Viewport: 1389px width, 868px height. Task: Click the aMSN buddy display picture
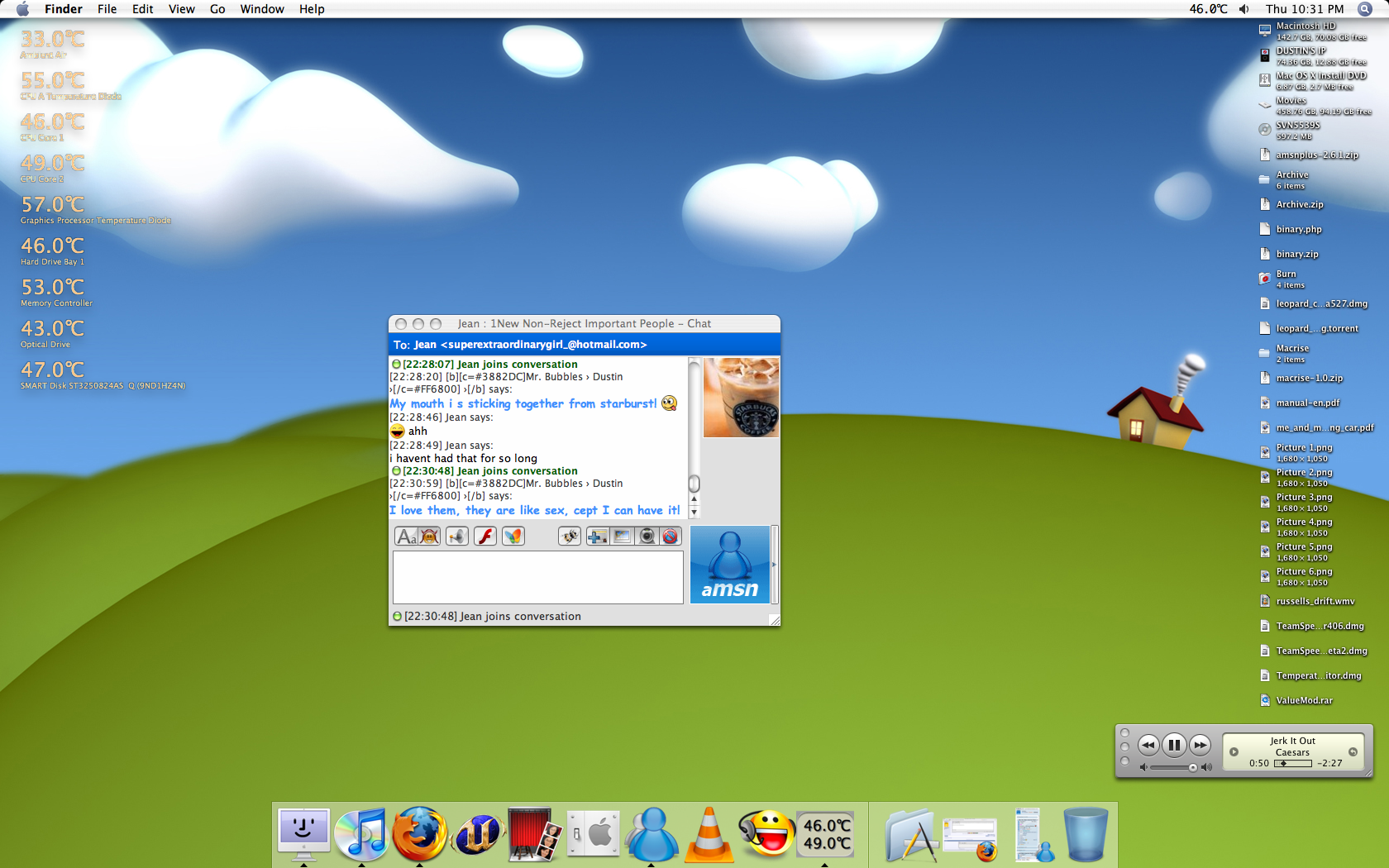pos(730,565)
